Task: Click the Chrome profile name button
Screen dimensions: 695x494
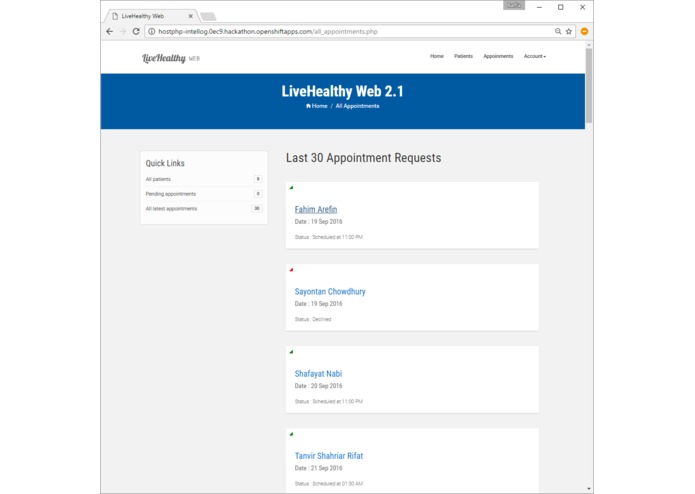Action: pyautogui.click(x=514, y=5)
